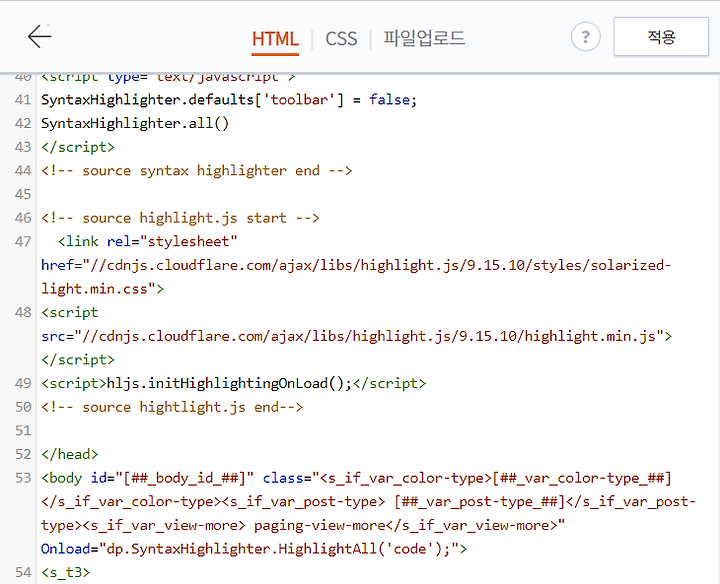720x584 pixels.
Task: Click the light.min.css"> continuation text
Action: pyautogui.click(x=102, y=289)
